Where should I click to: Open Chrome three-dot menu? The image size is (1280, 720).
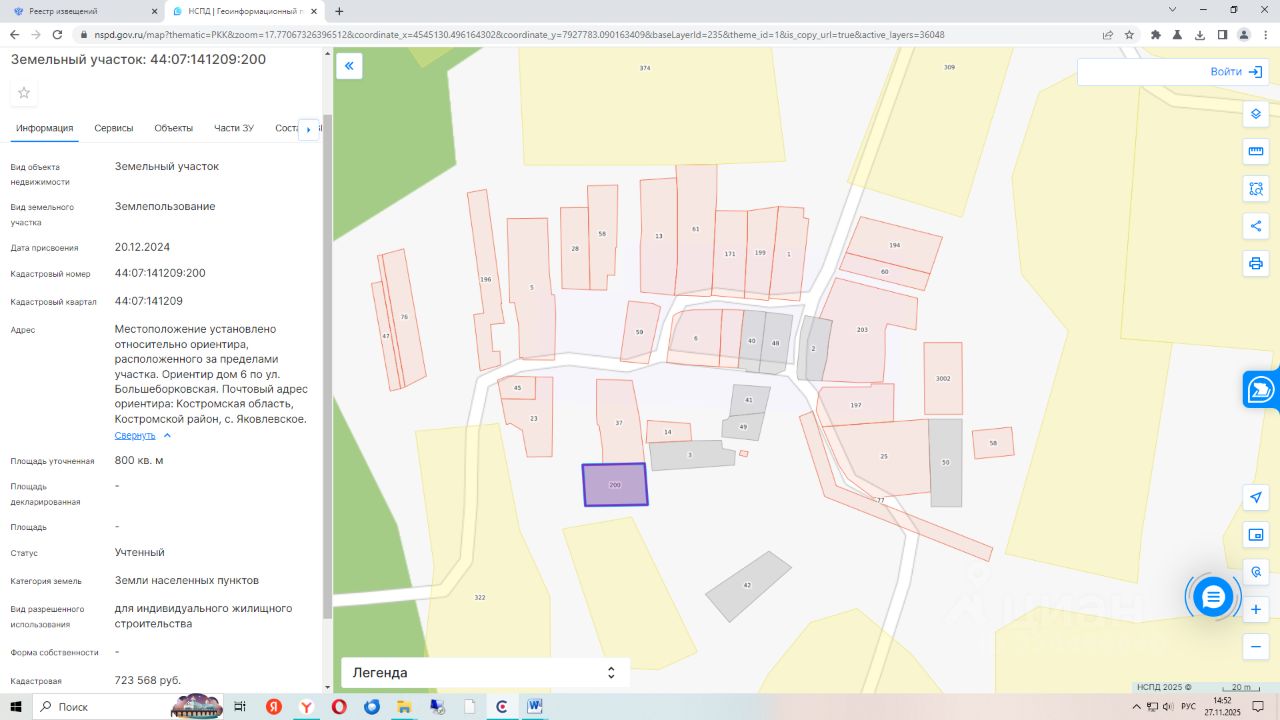pyautogui.click(x=1266, y=34)
